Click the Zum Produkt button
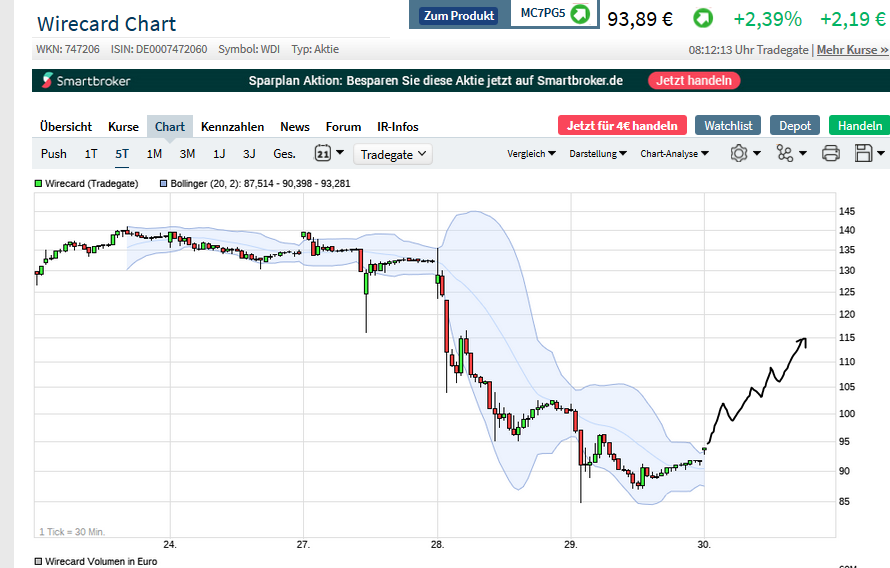Screen dimensions: 890x568 tap(459, 15)
